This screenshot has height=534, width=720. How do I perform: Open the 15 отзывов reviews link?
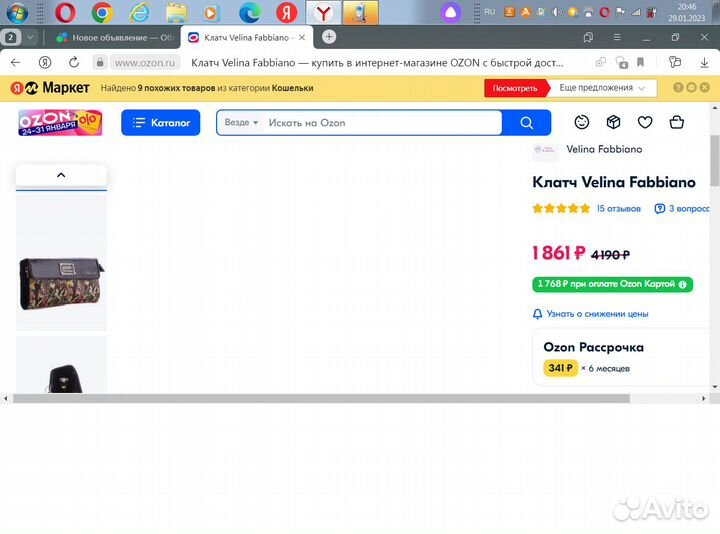coord(618,209)
